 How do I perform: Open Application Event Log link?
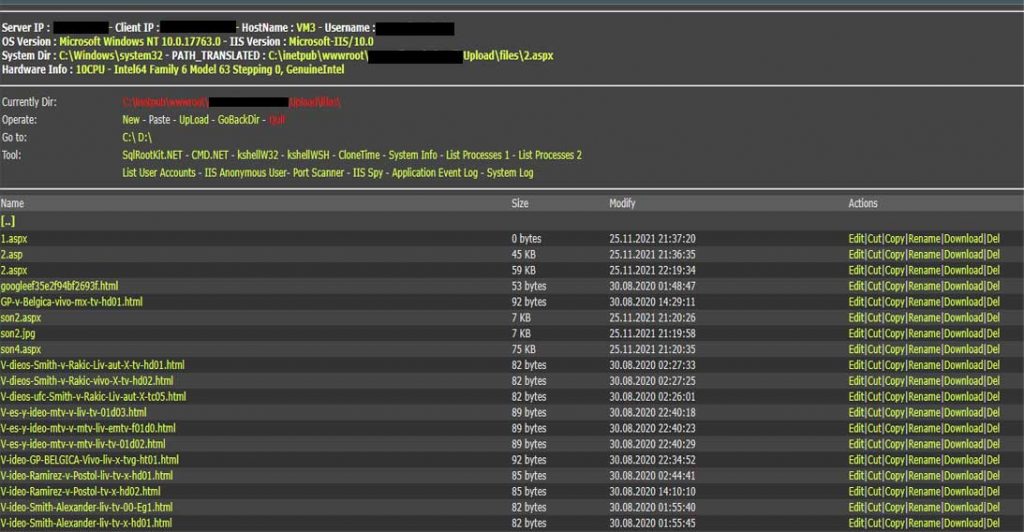[x=434, y=173]
